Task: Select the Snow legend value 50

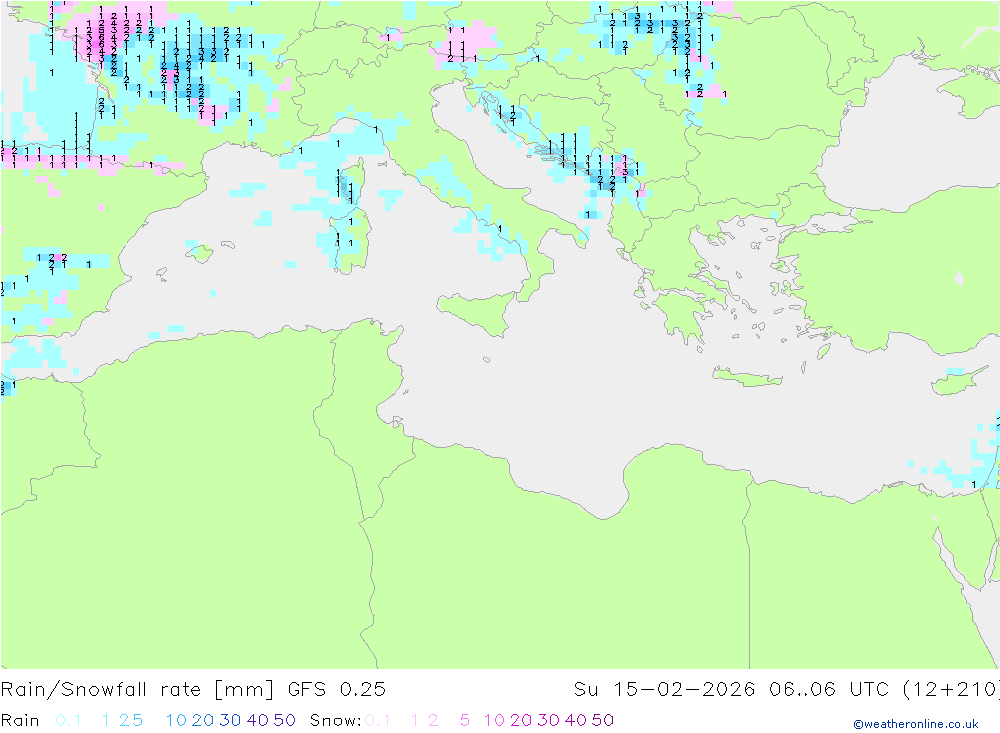Action: click(x=603, y=720)
